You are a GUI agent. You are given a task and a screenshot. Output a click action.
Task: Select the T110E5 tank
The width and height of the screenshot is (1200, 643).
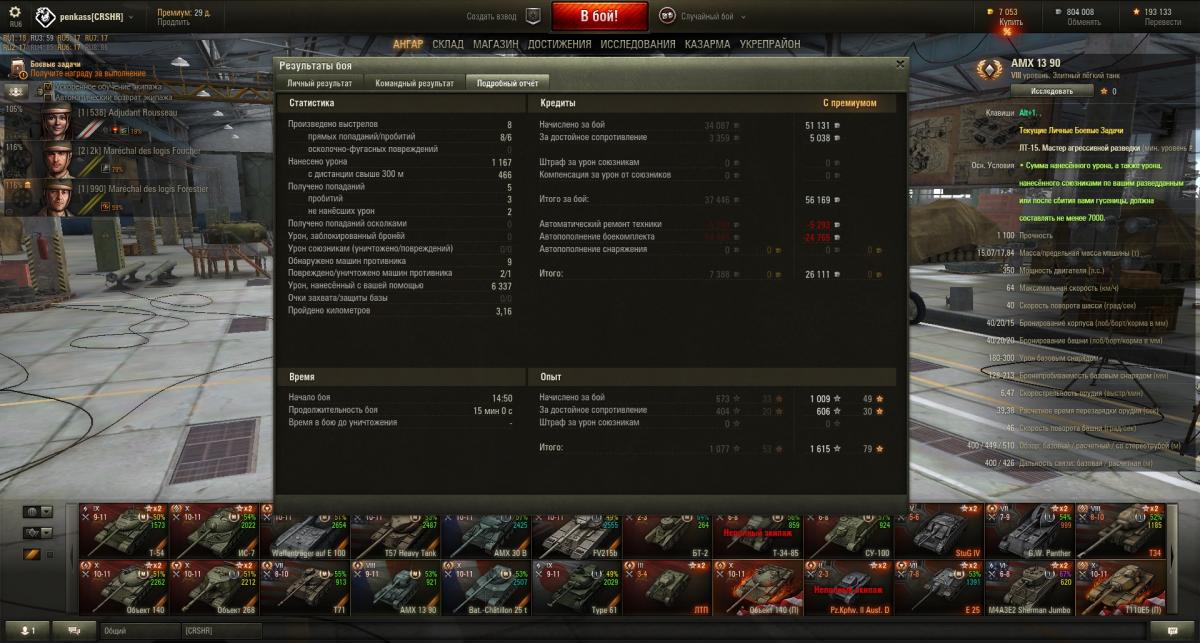tap(1119, 588)
